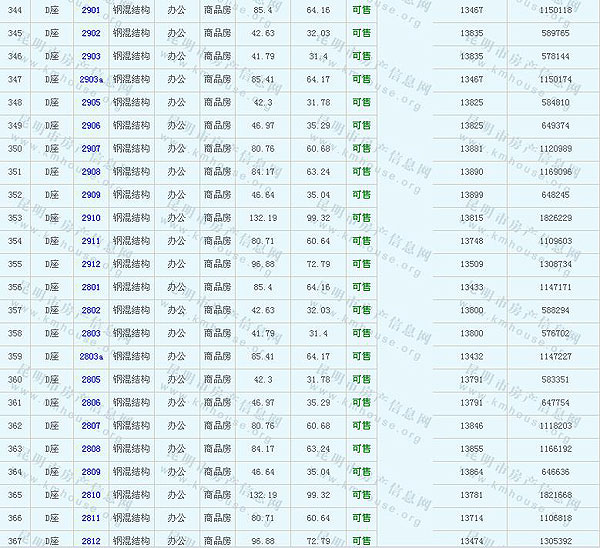Click room number 2902 link
Screen dimensions: 600x548
[x=91, y=33]
